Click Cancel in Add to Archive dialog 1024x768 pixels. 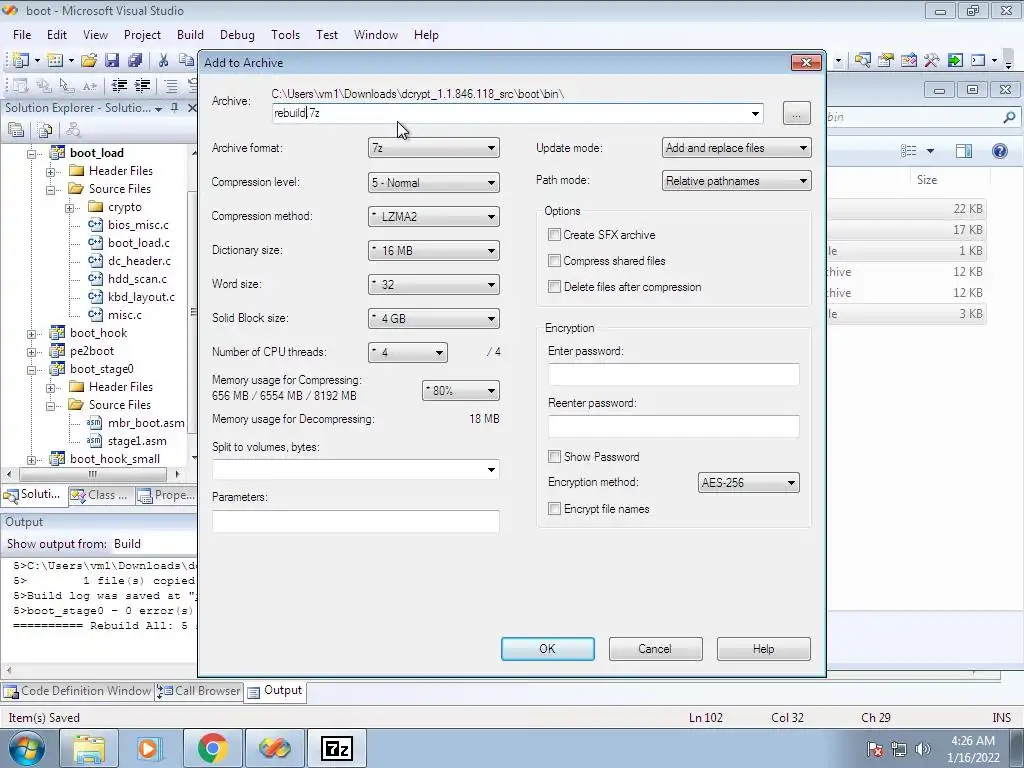655,649
